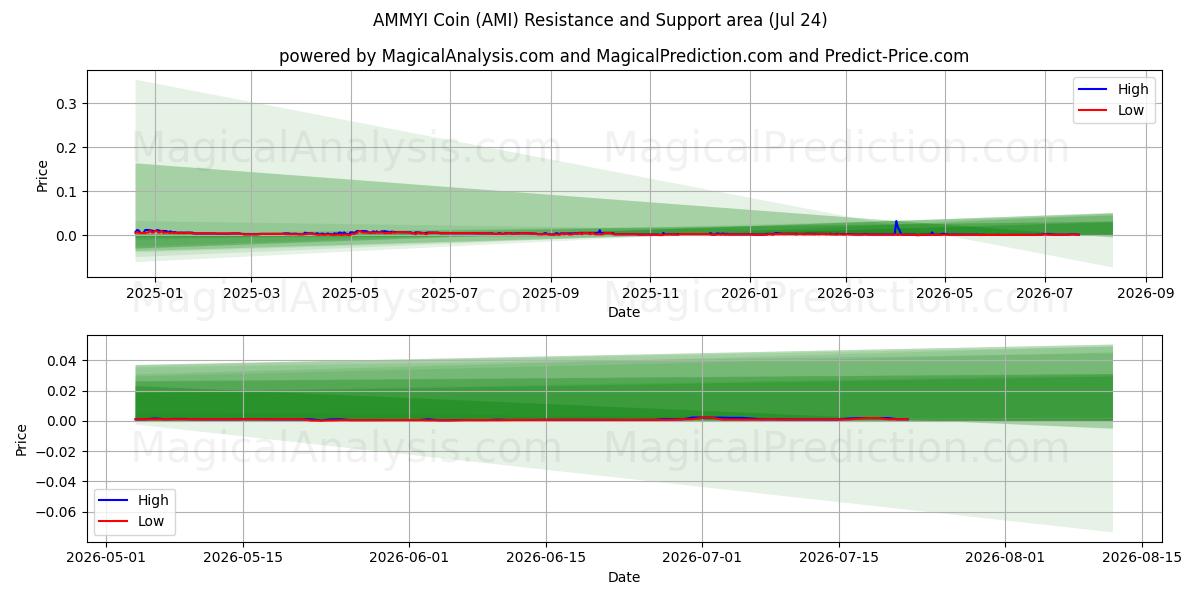Click the '0.02' value on the bottom y-axis
This screenshot has width=1200, height=600.
point(64,391)
